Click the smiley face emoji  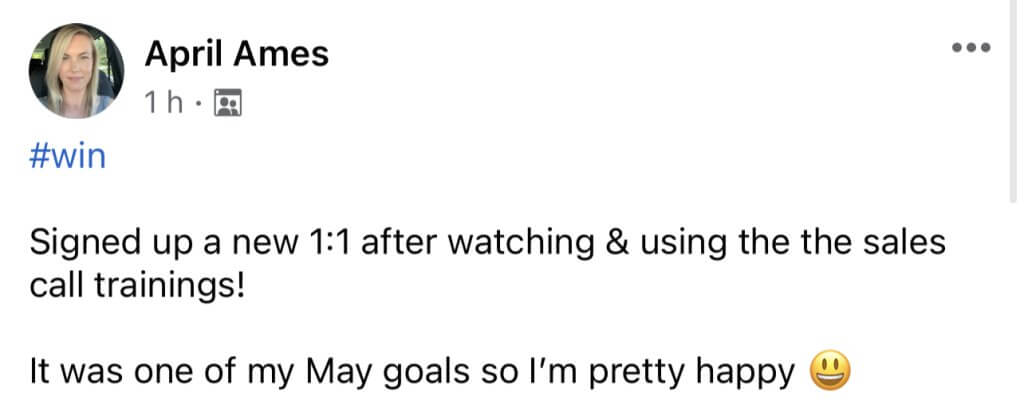[x=831, y=371]
